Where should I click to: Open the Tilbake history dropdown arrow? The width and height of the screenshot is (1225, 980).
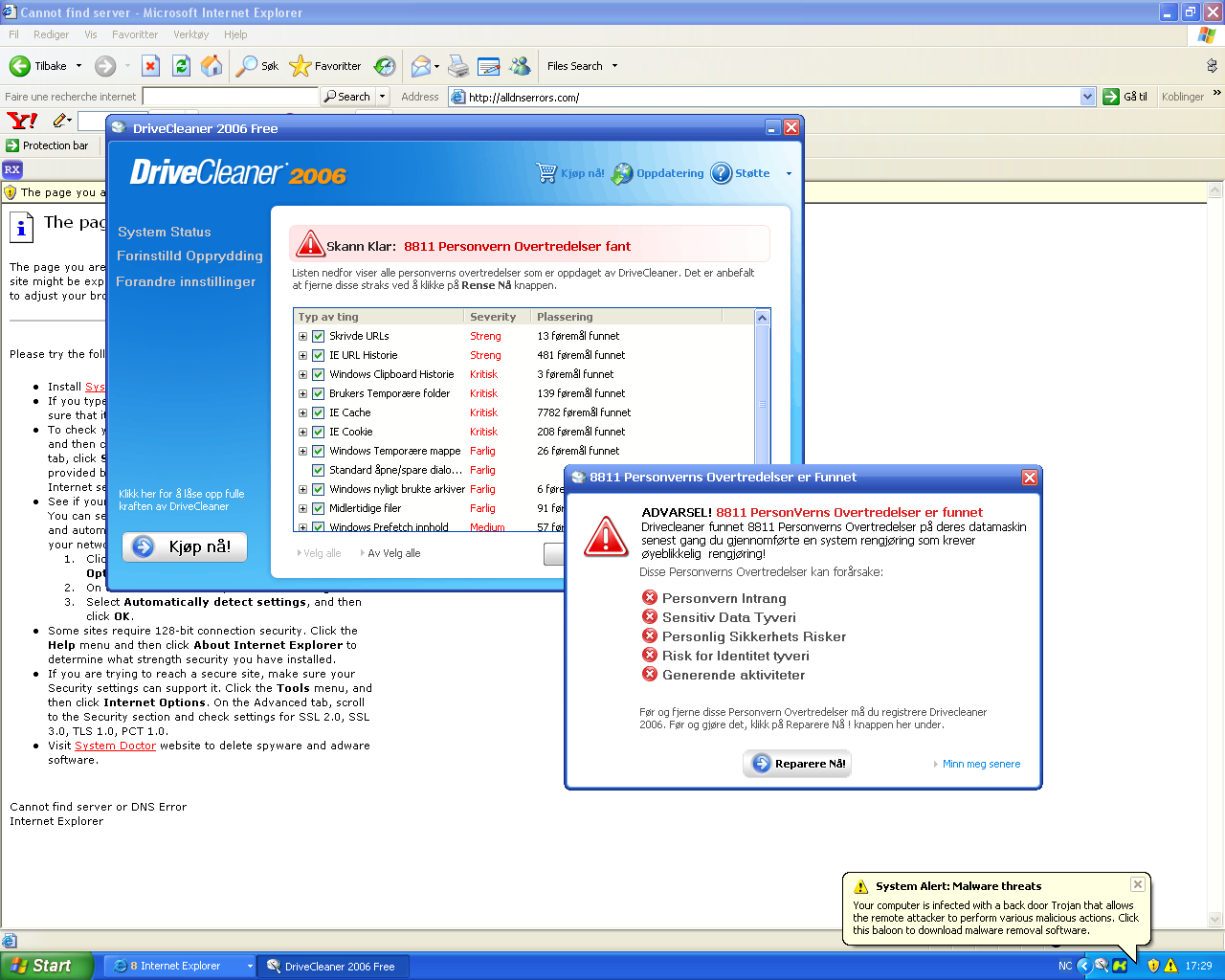(78, 66)
